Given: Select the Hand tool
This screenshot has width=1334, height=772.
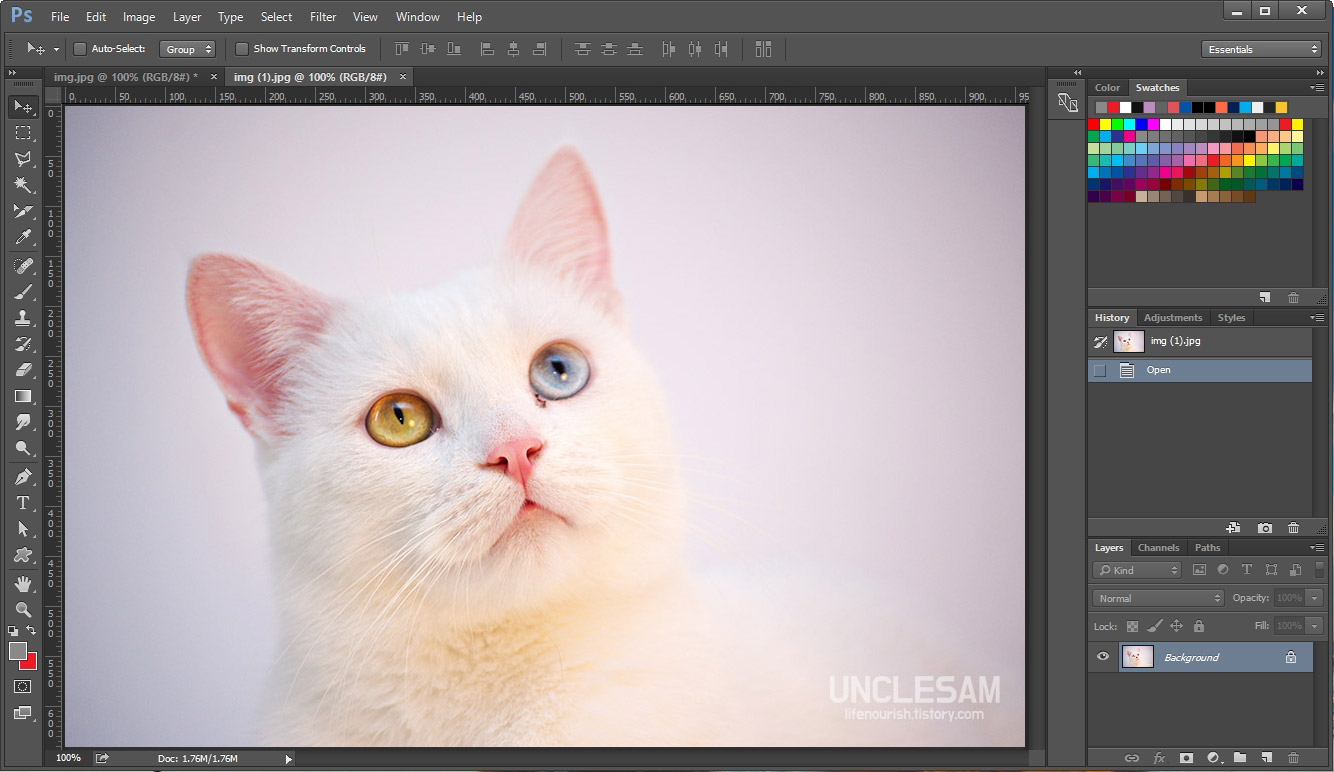Looking at the screenshot, I should pyautogui.click(x=22, y=584).
